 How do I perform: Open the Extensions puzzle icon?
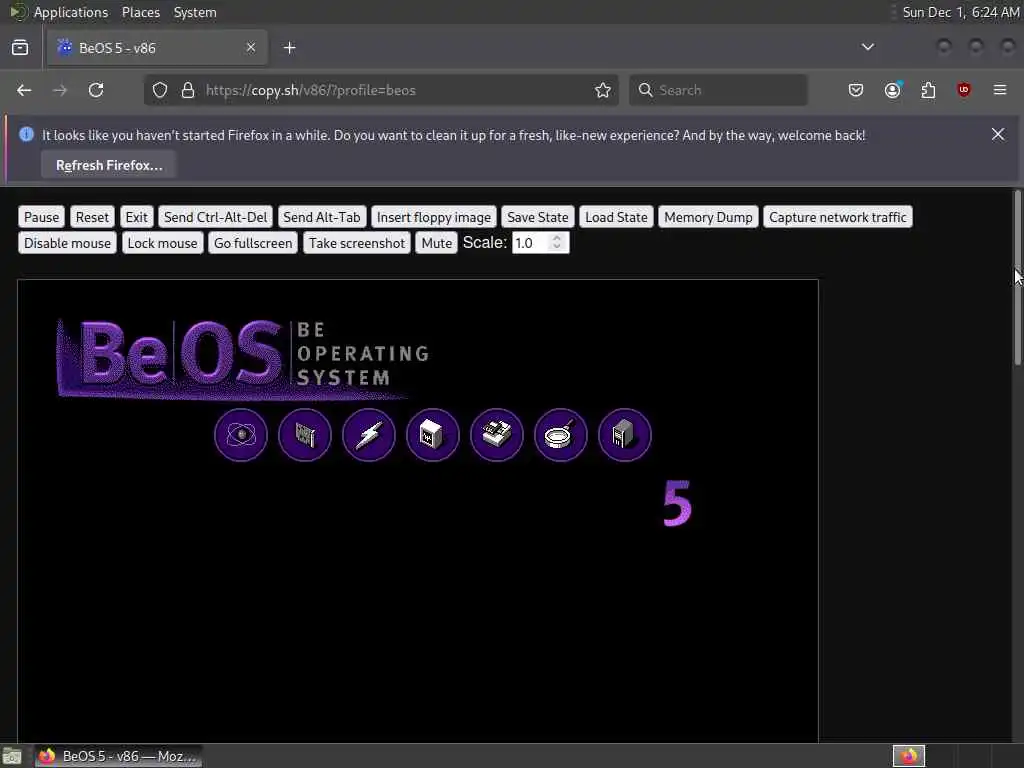coord(928,90)
